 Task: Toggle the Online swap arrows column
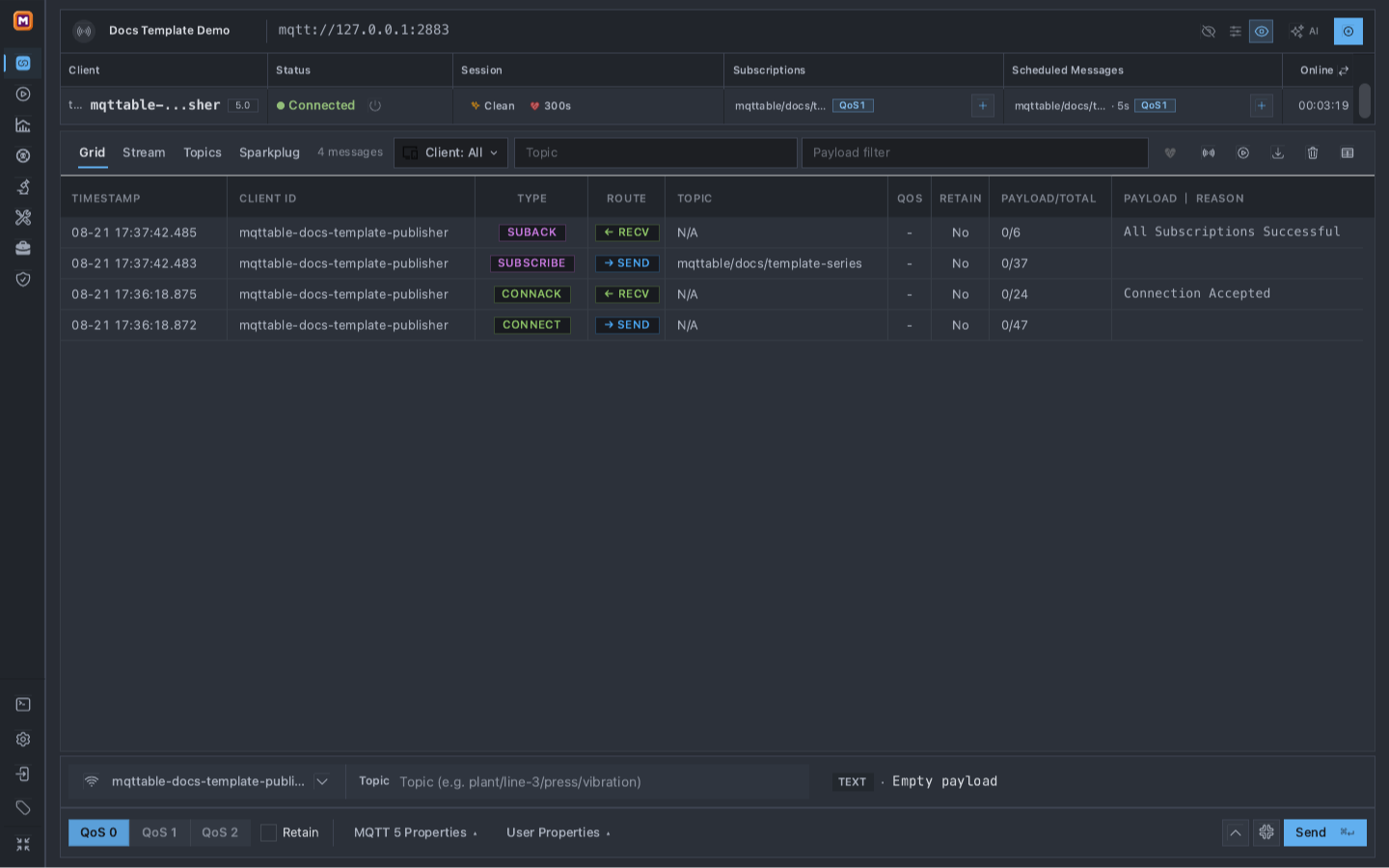(1344, 70)
